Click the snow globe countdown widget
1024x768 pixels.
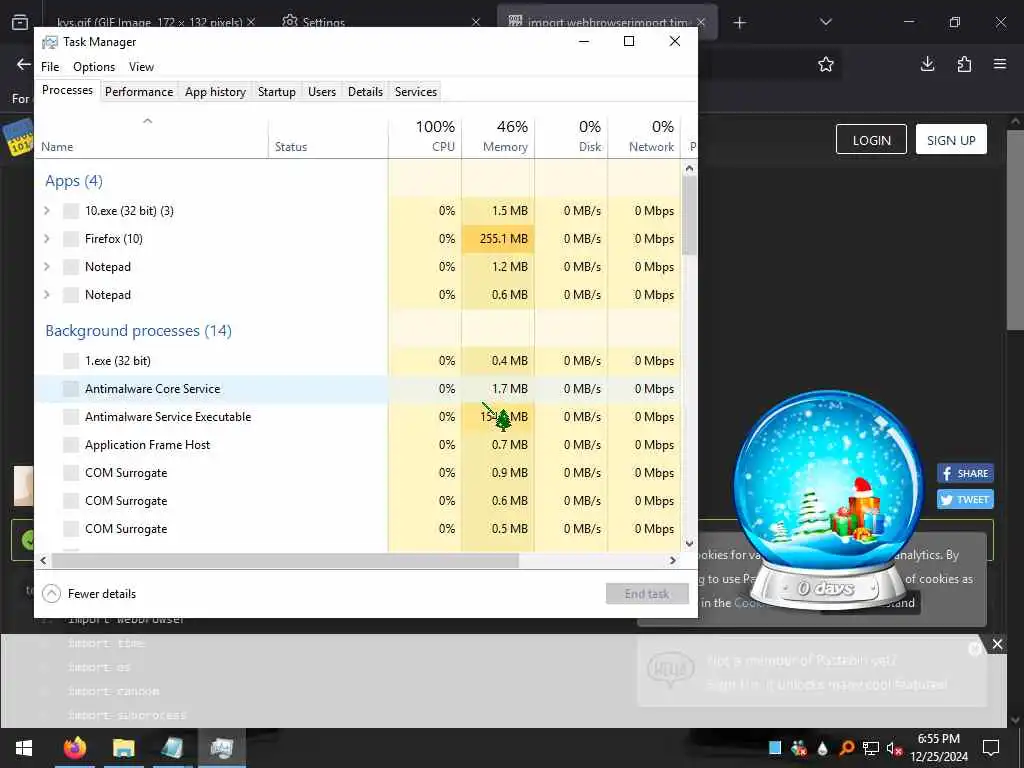tap(827, 500)
